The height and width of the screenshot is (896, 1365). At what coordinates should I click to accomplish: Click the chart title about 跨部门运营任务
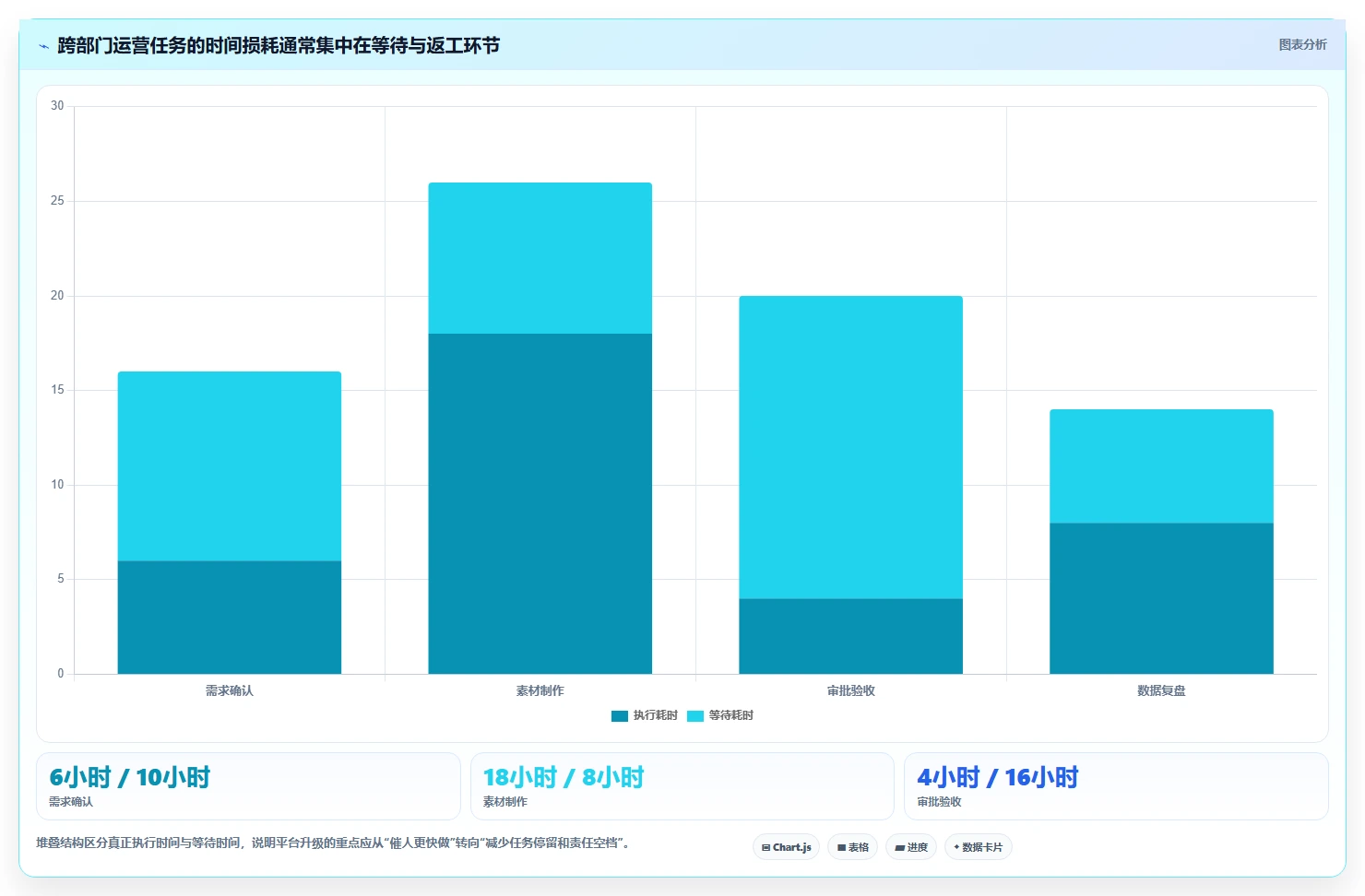[279, 45]
